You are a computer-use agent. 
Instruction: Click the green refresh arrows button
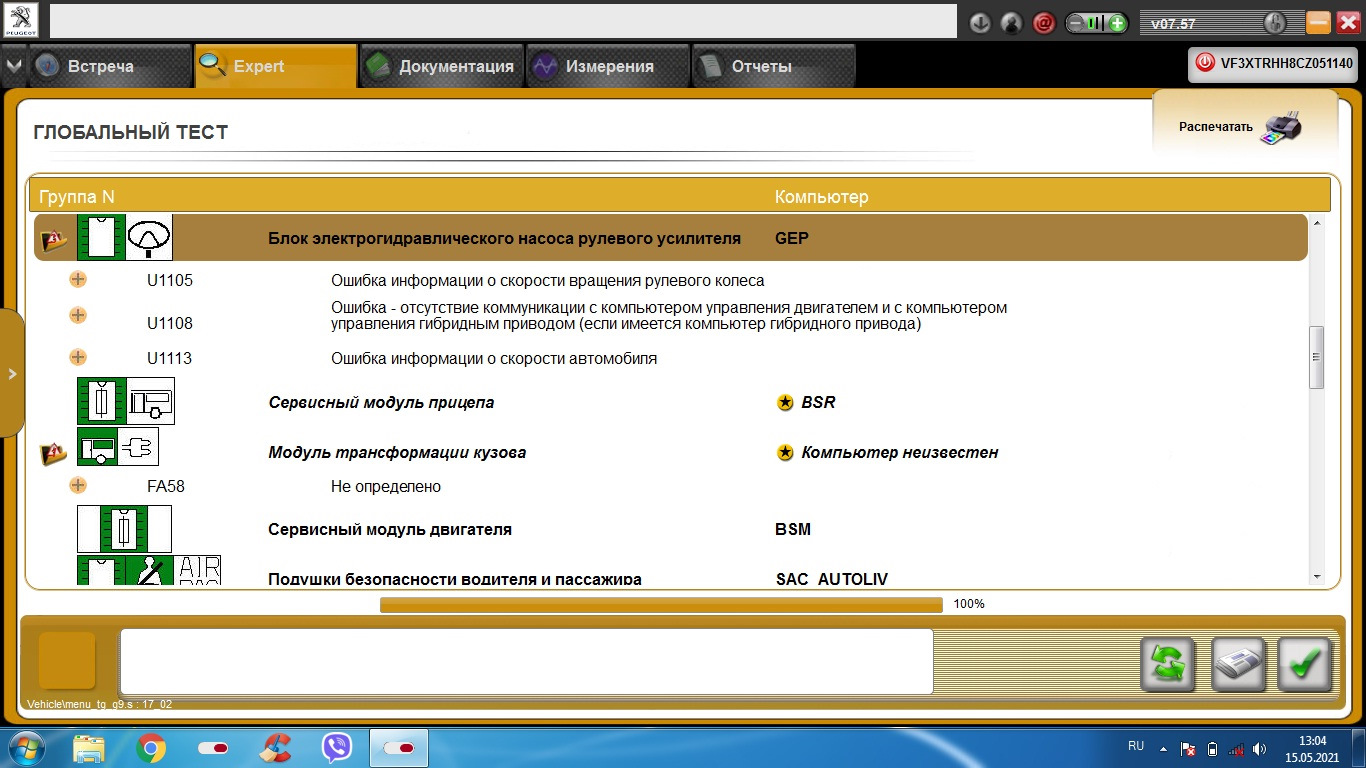pos(1168,664)
